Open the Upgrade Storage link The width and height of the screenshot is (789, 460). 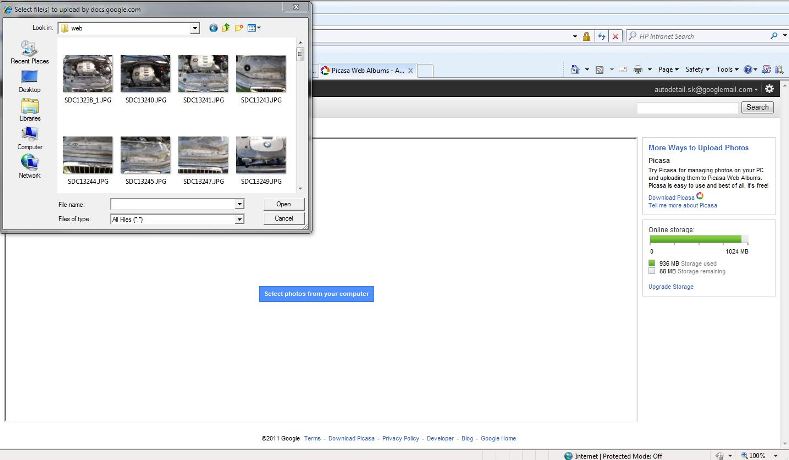point(671,286)
